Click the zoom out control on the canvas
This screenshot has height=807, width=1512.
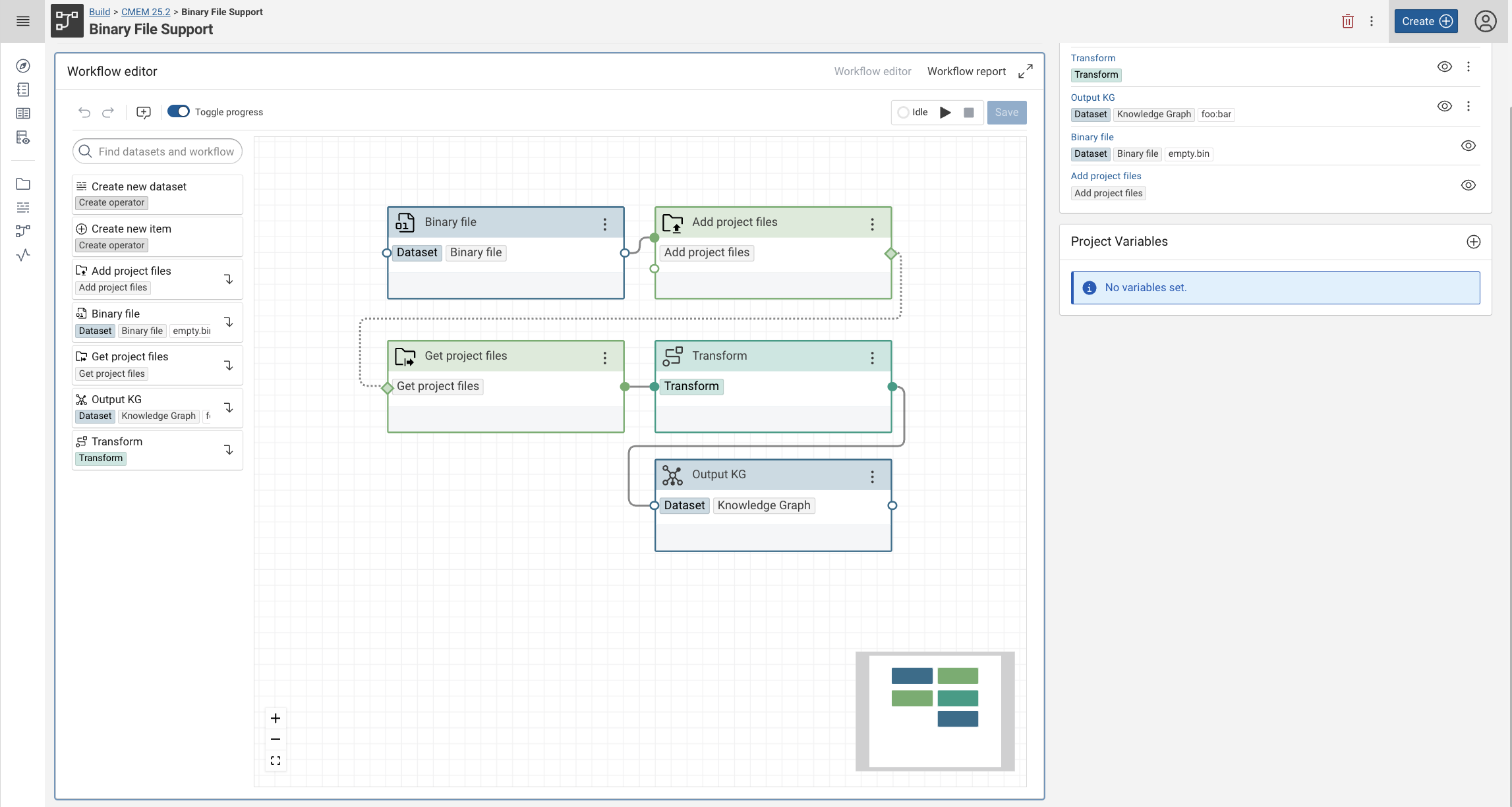276,739
